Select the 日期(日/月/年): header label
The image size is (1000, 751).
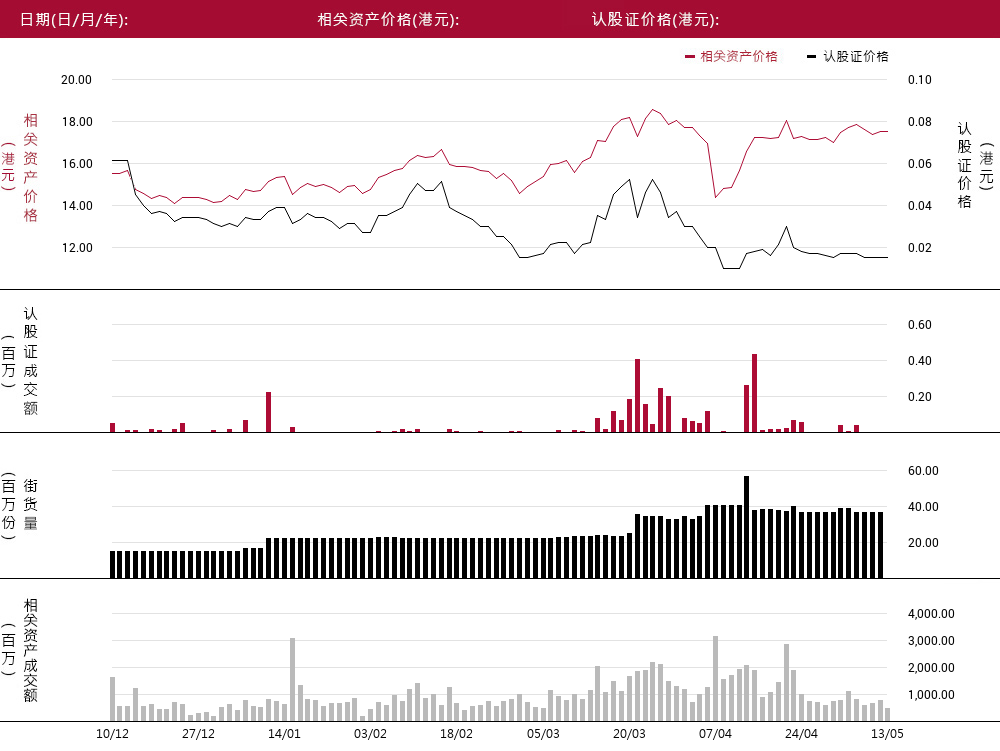point(74,20)
